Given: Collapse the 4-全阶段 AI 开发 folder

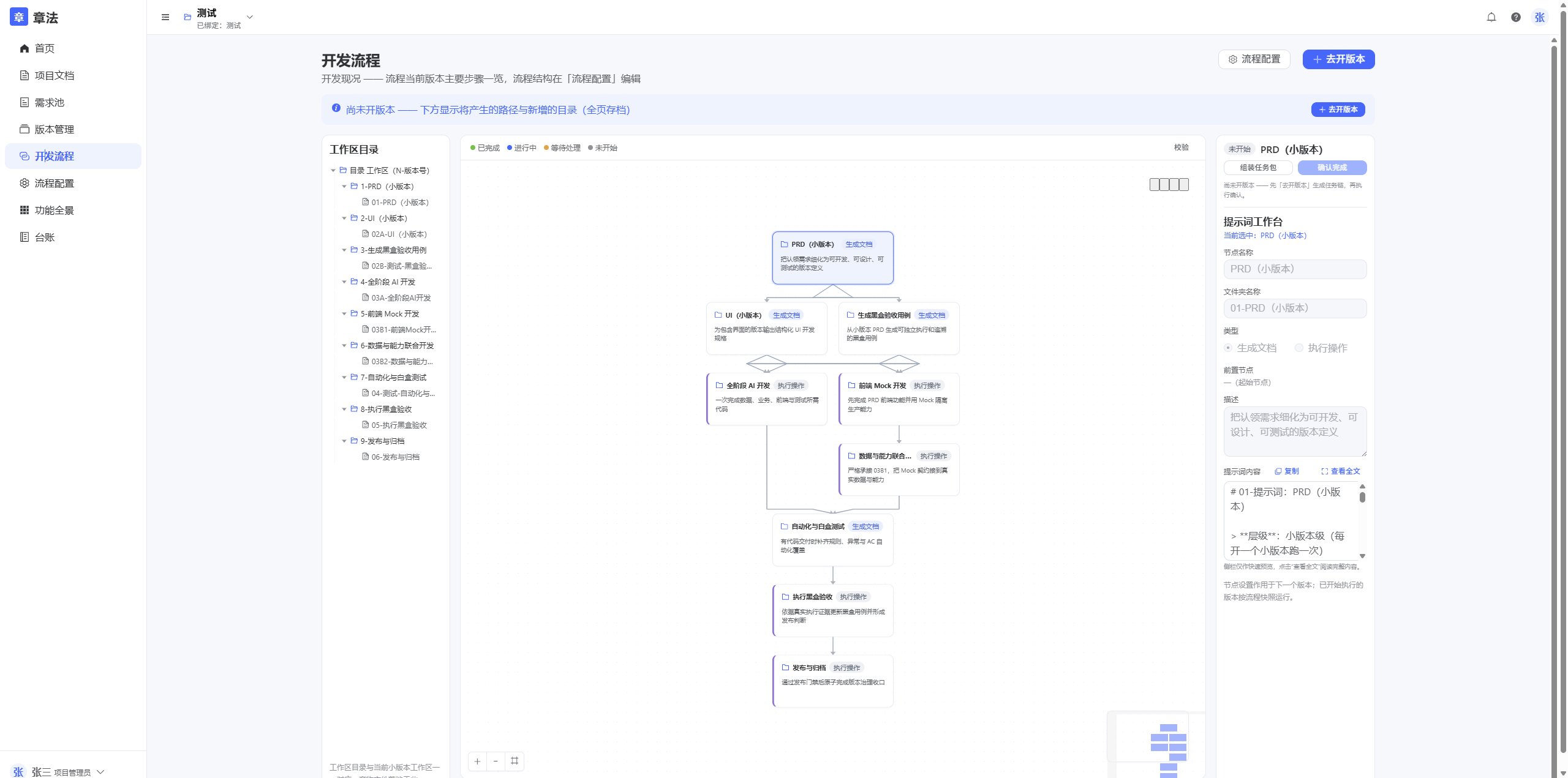Looking at the screenshot, I should (x=344, y=282).
